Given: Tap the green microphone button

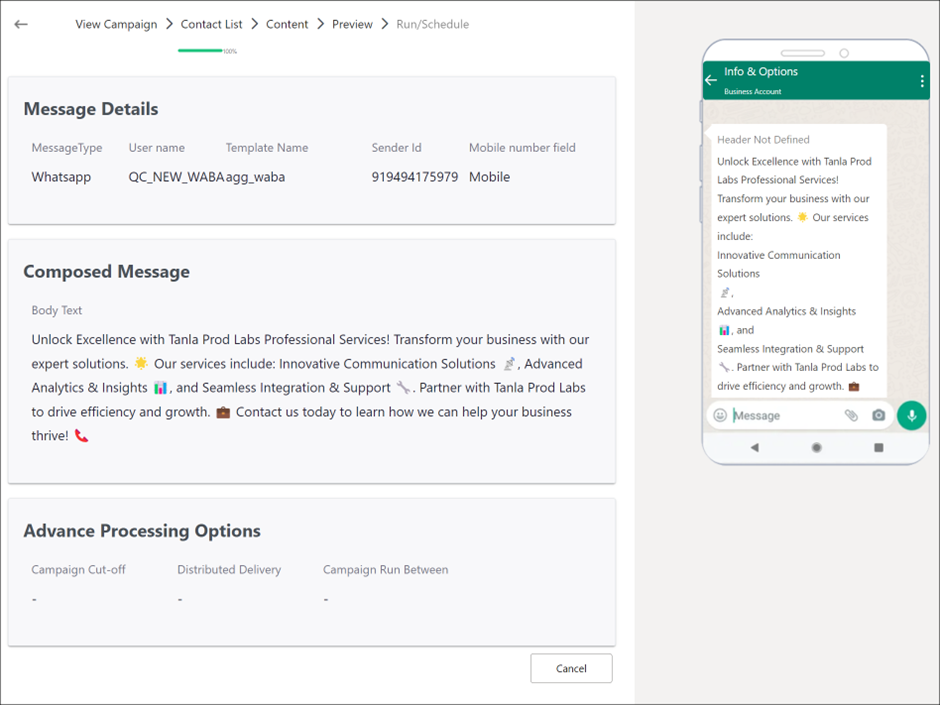Looking at the screenshot, I should pos(911,415).
